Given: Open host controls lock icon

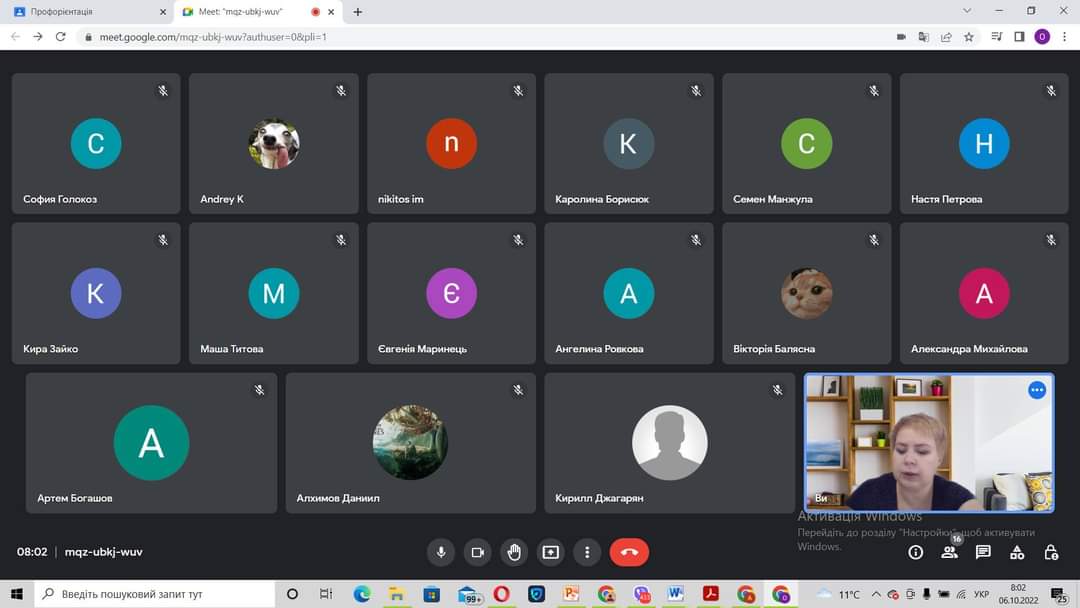Looking at the screenshot, I should click(x=1051, y=552).
